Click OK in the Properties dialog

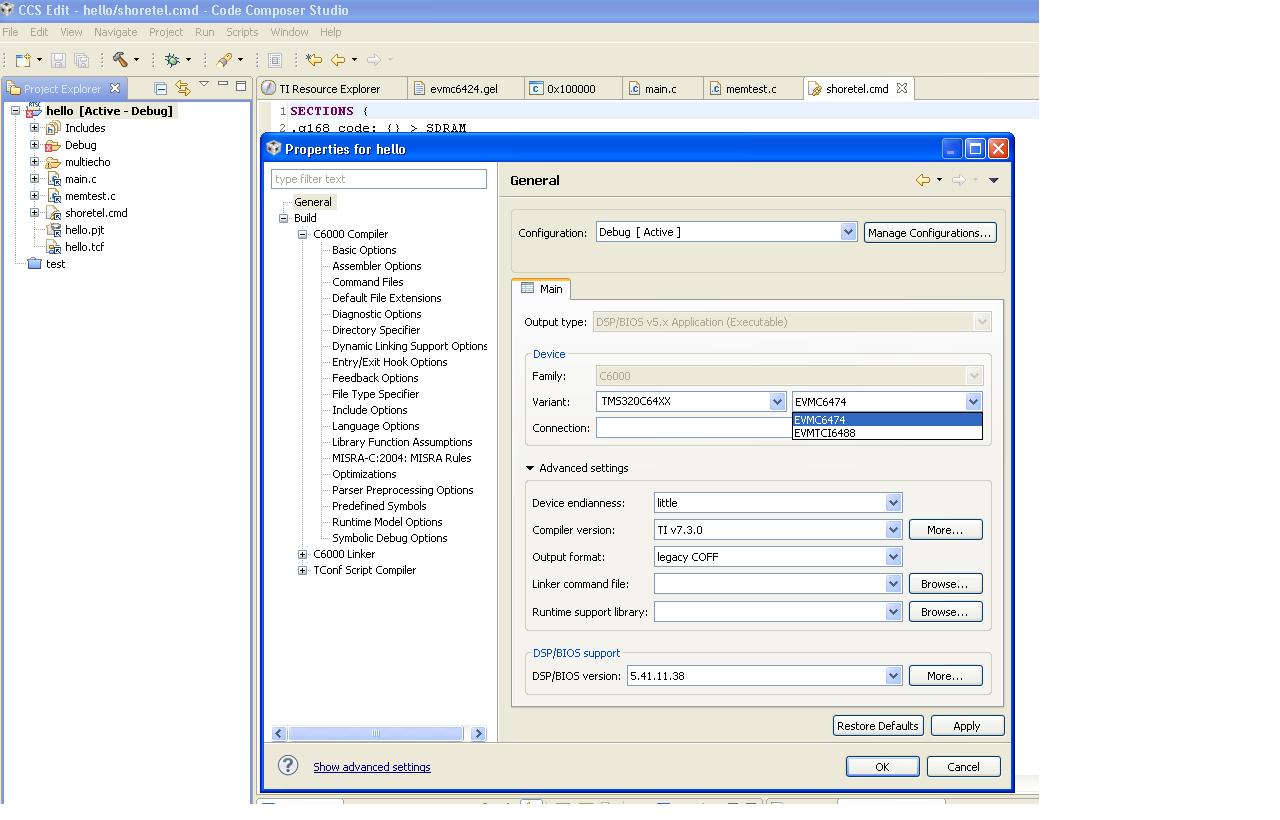click(x=882, y=766)
